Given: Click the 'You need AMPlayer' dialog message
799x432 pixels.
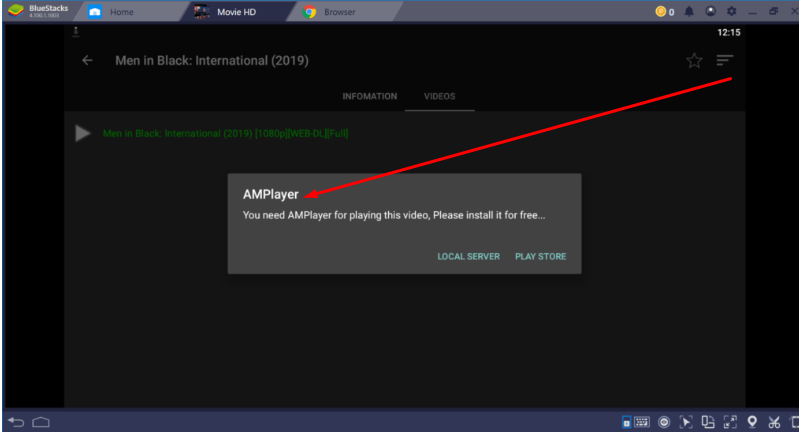Looking at the screenshot, I should [394, 215].
